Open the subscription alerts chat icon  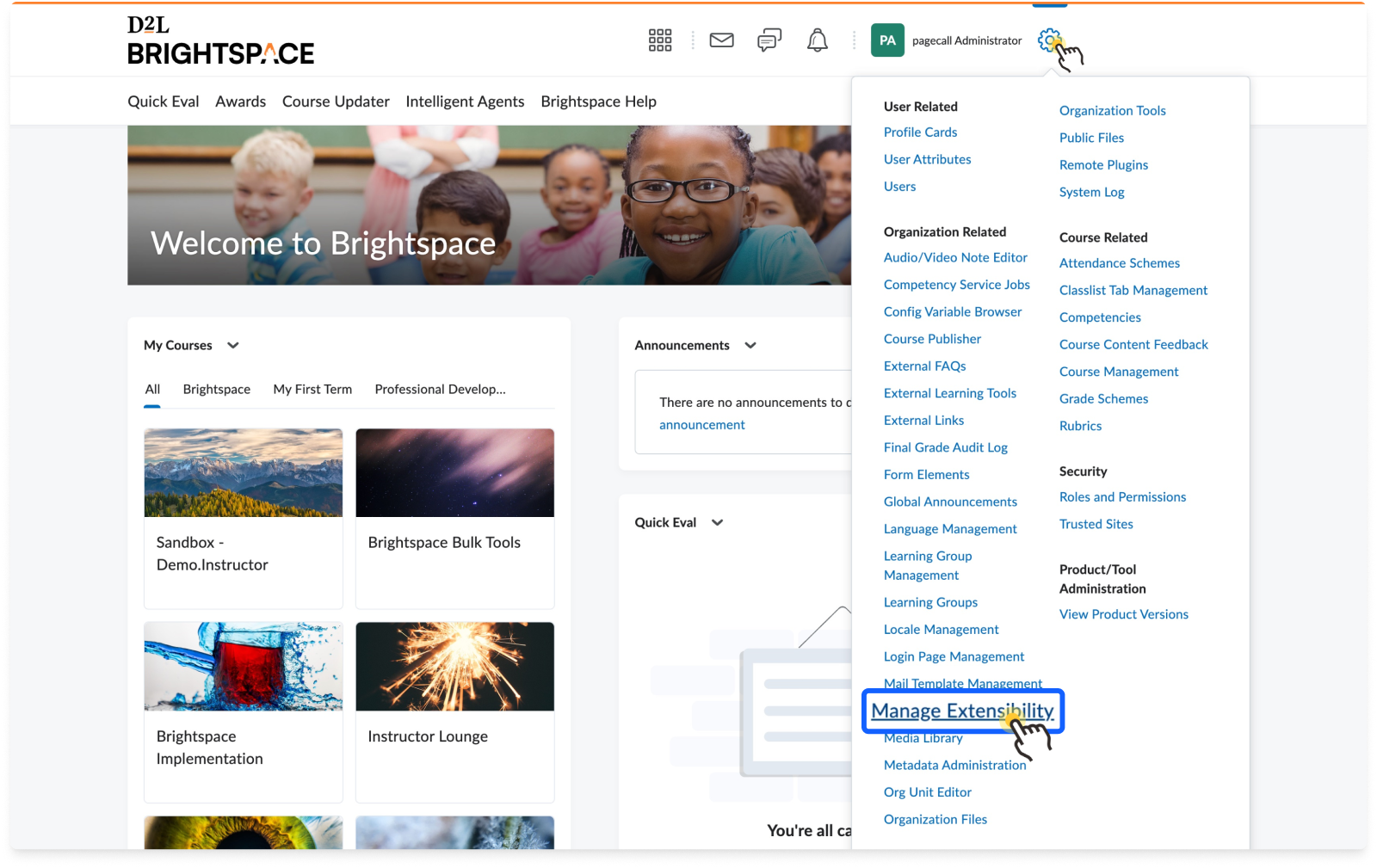(x=769, y=40)
